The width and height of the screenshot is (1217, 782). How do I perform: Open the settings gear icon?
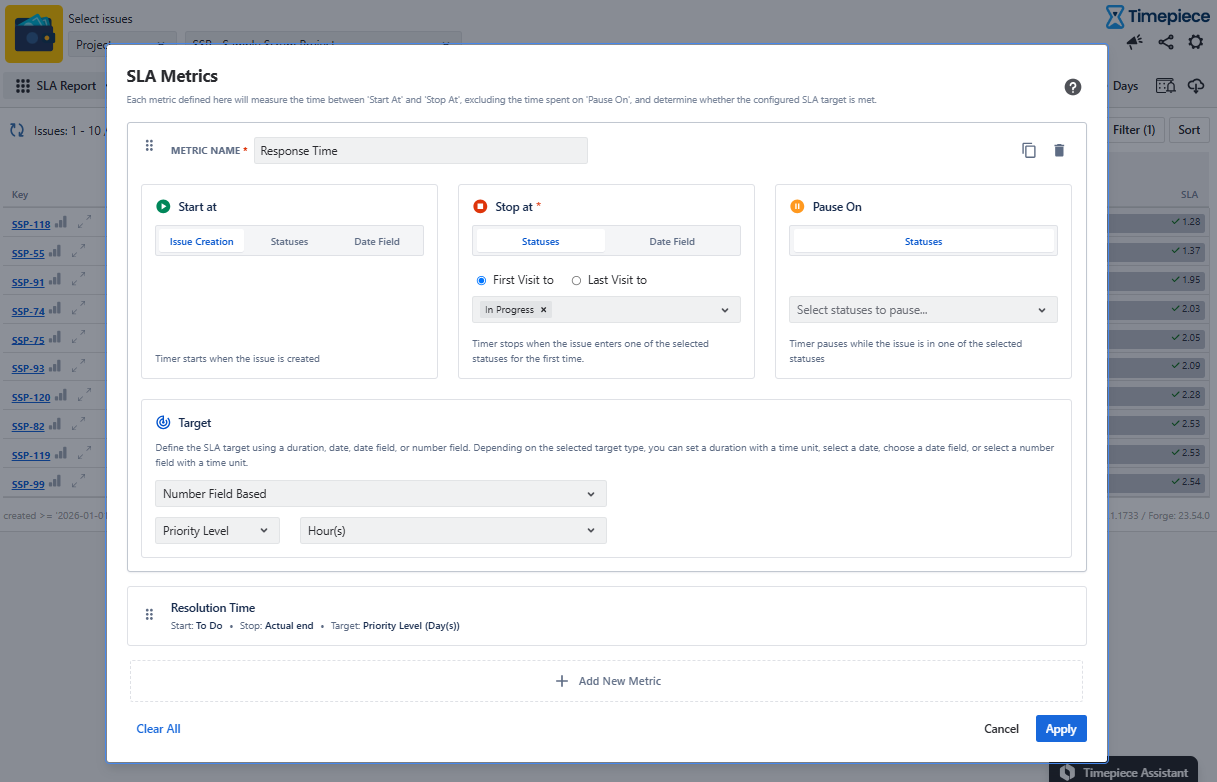click(1196, 42)
